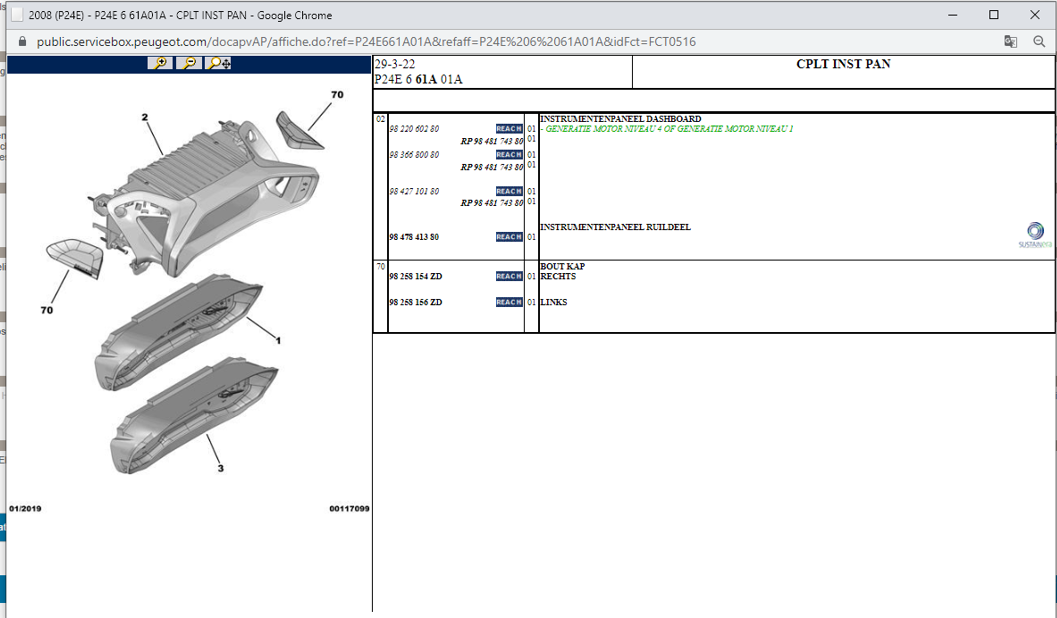Viewport: 1057px width, 618px height.
Task: Select part number 98 366 800 80
Action: point(414,155)
